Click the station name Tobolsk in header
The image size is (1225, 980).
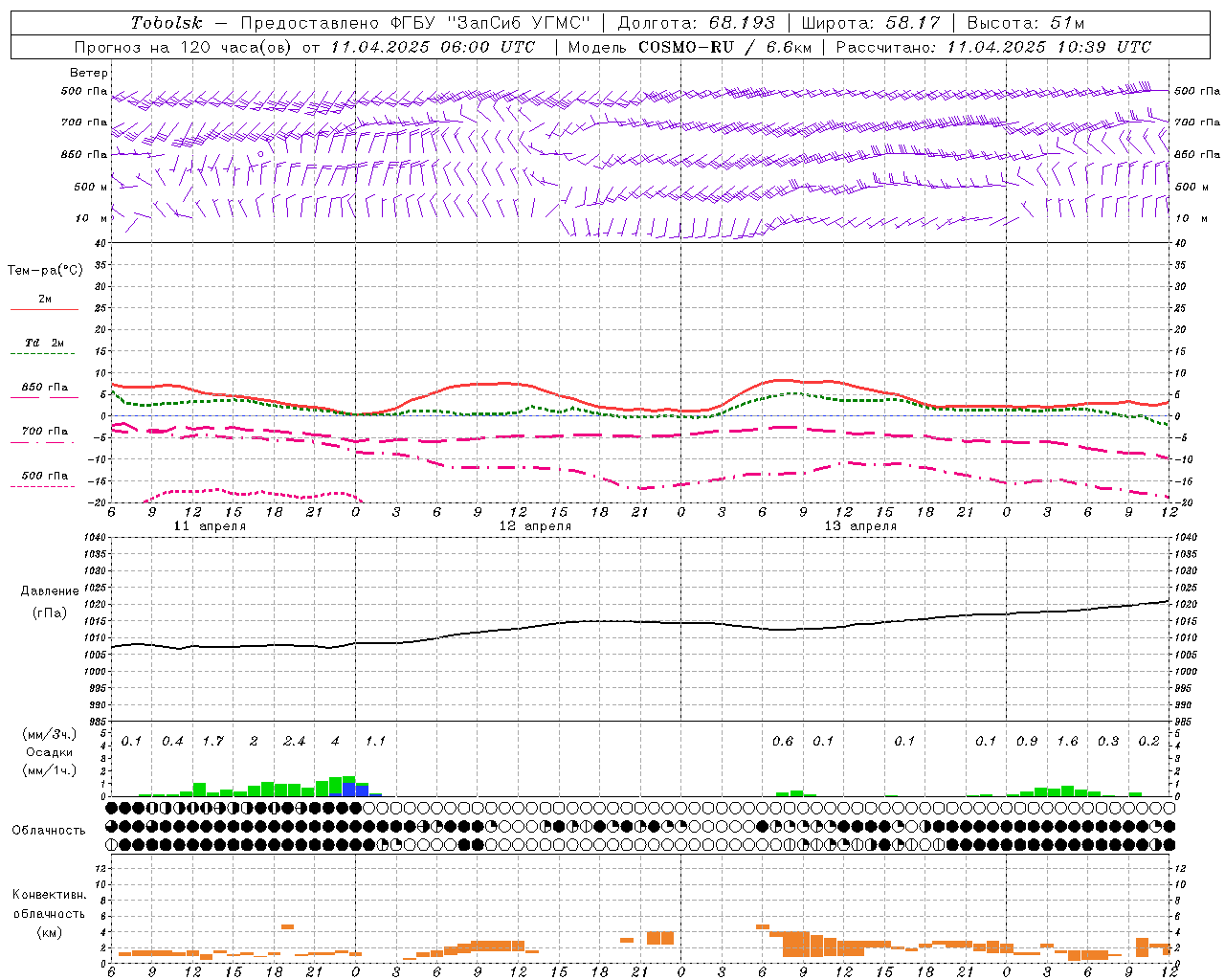coord(167,23)
